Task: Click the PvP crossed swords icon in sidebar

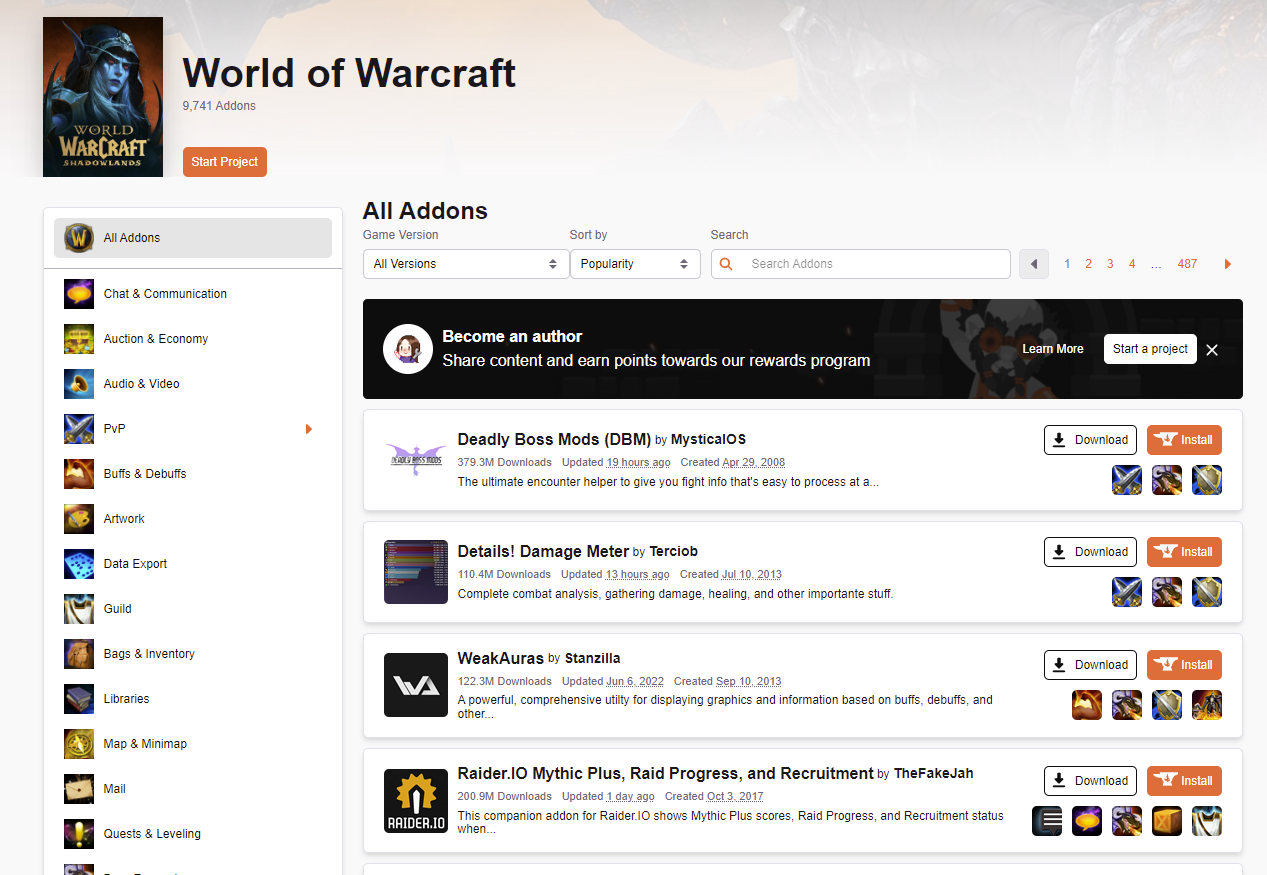Action: pyautogui.click(x=79, y=429)
